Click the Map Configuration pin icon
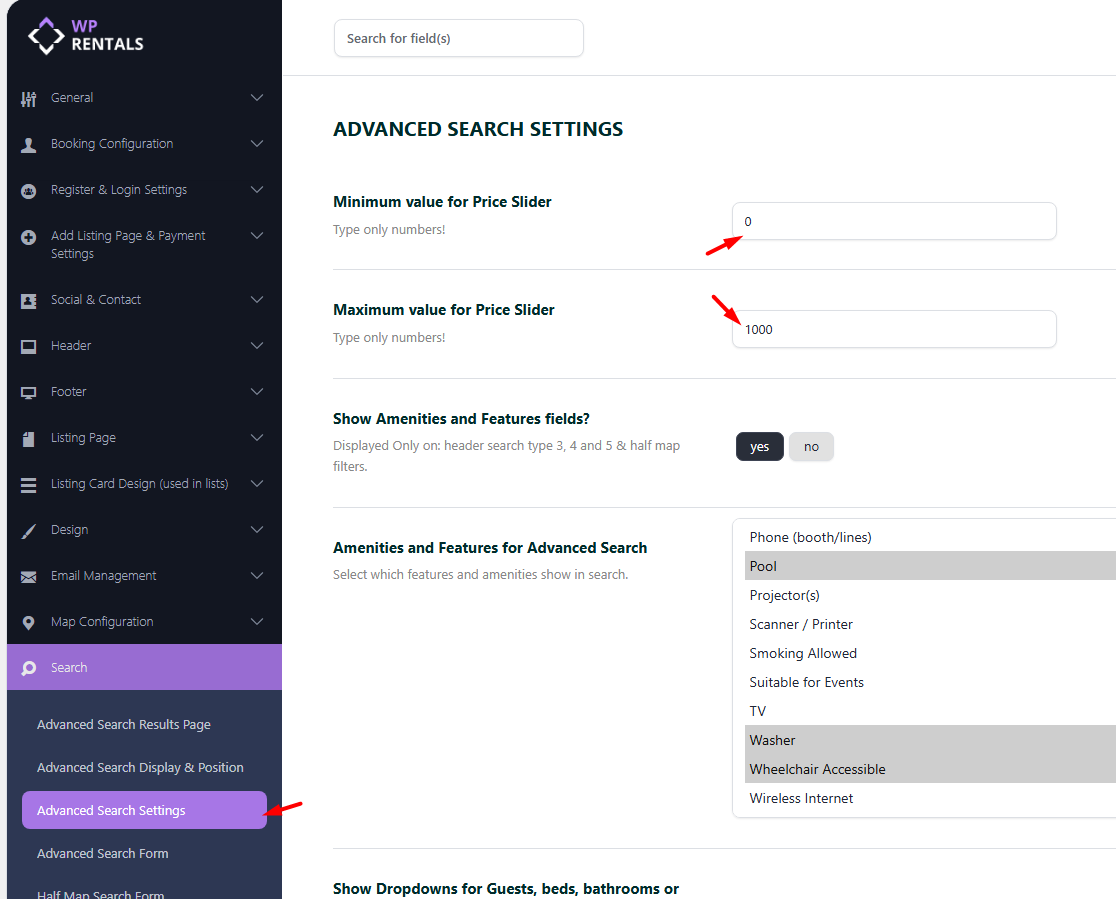 coord(29,622)
